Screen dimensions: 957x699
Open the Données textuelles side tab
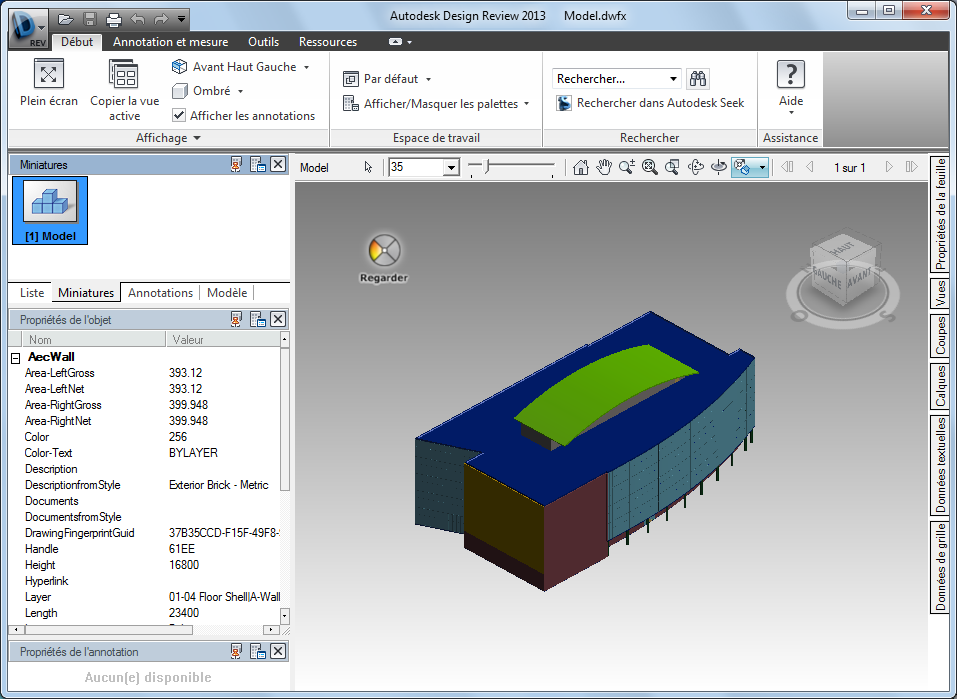tap(940, 465)
